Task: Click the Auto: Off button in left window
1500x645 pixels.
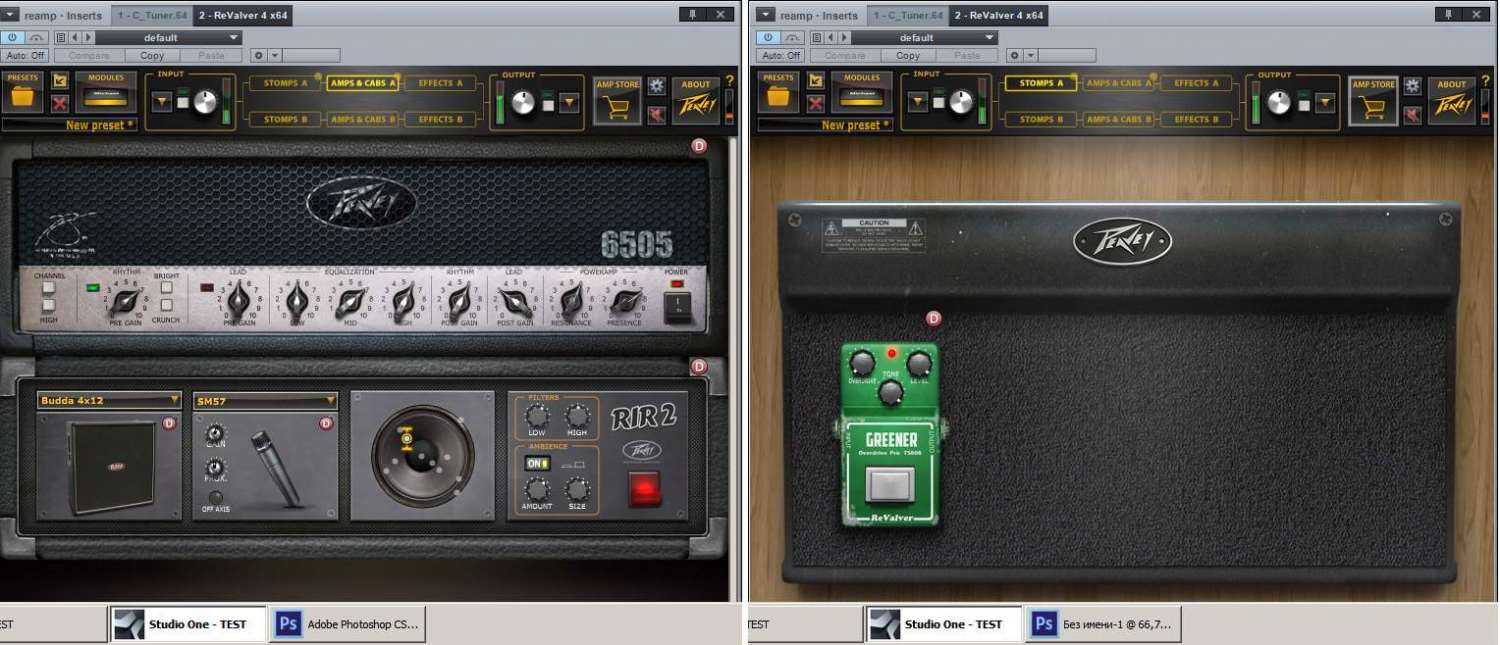Action: [25, 56]
